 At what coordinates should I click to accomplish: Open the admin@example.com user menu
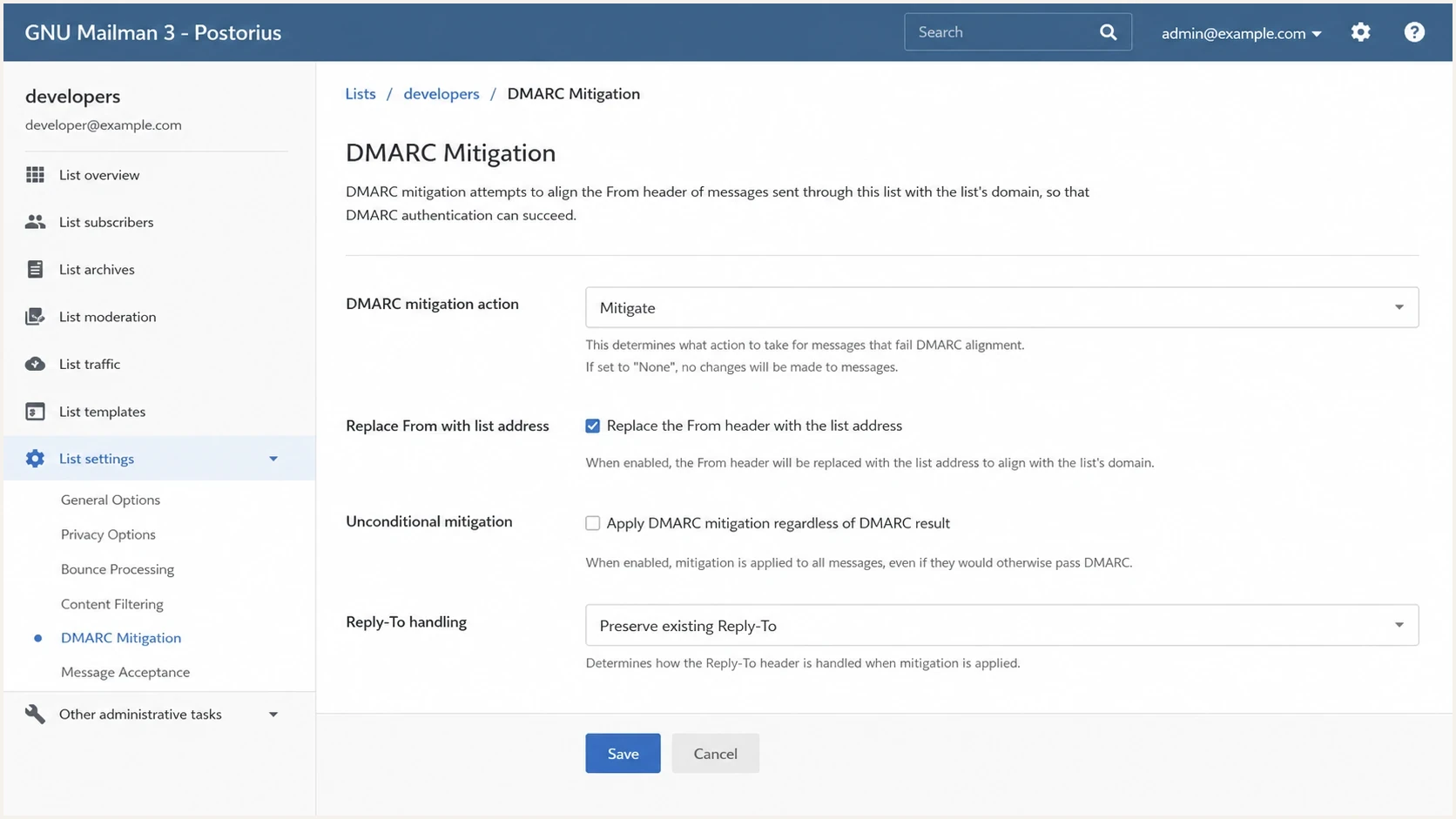[x=1241, y=33]
